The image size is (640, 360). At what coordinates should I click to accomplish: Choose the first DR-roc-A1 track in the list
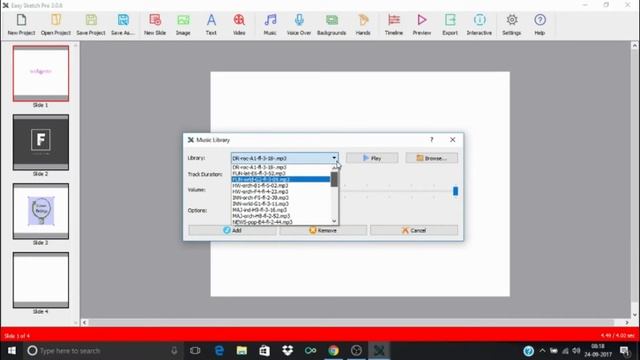click(x=281, y=167)
